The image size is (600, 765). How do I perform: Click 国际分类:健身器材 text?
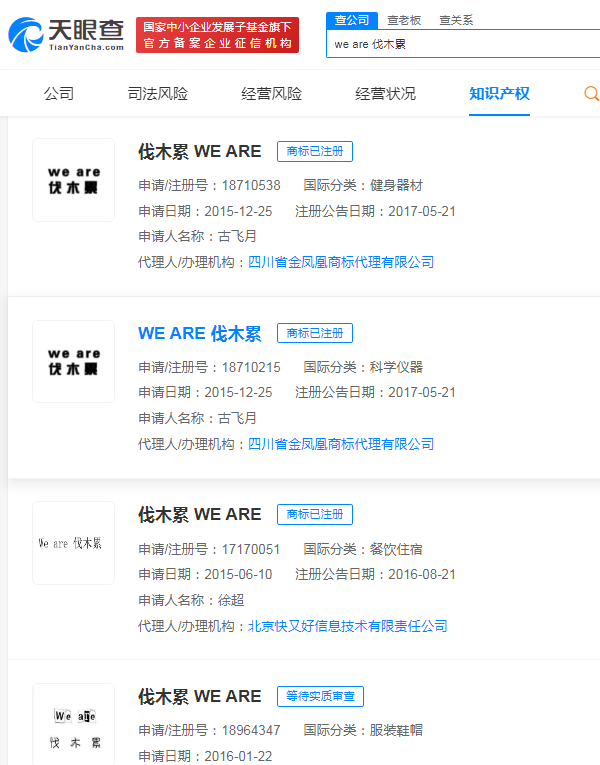363,185
